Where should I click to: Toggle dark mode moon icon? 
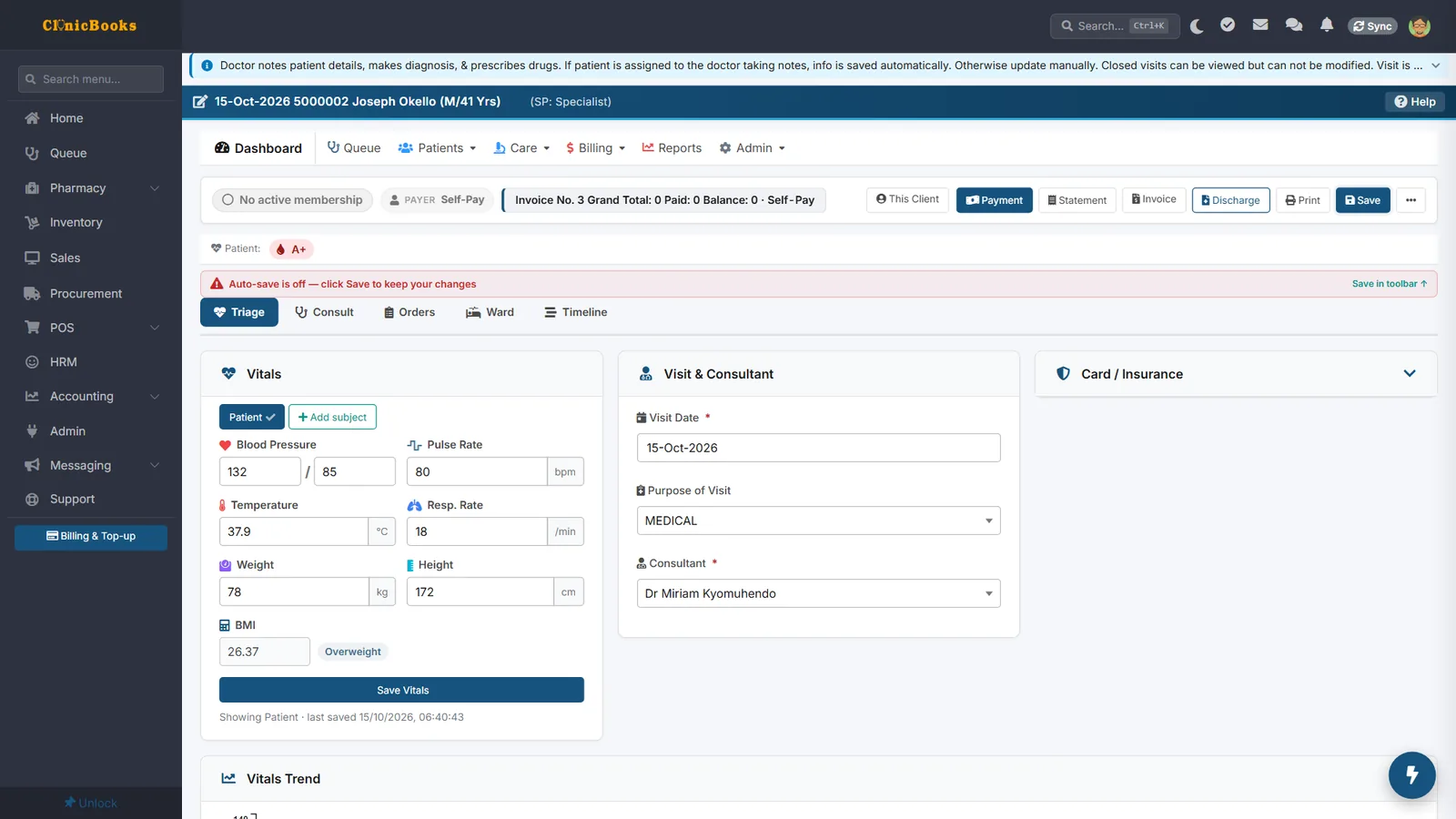[x=1197, y=25]
